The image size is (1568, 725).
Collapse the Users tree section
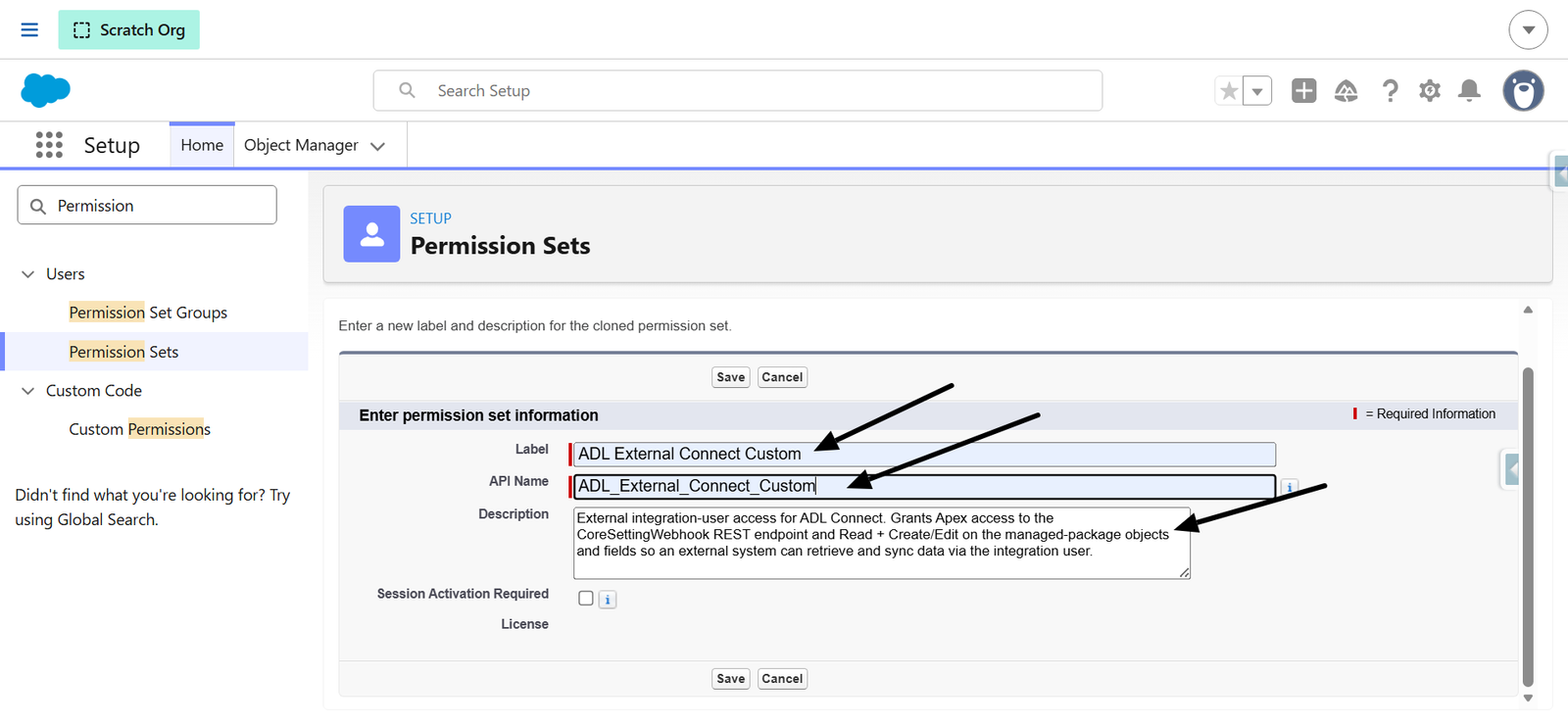click(27, 274)
